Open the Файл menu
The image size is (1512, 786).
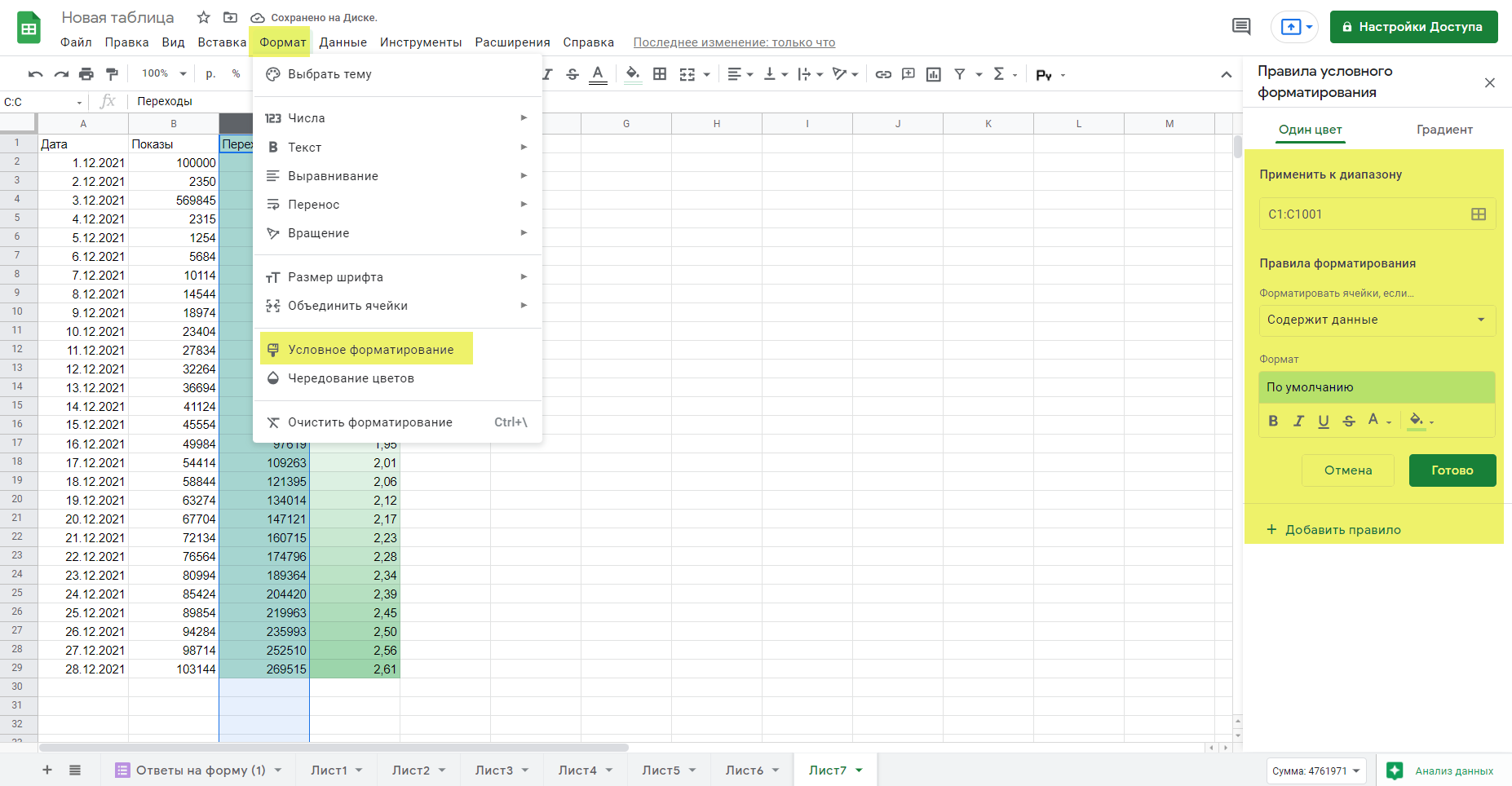[76, 42]
